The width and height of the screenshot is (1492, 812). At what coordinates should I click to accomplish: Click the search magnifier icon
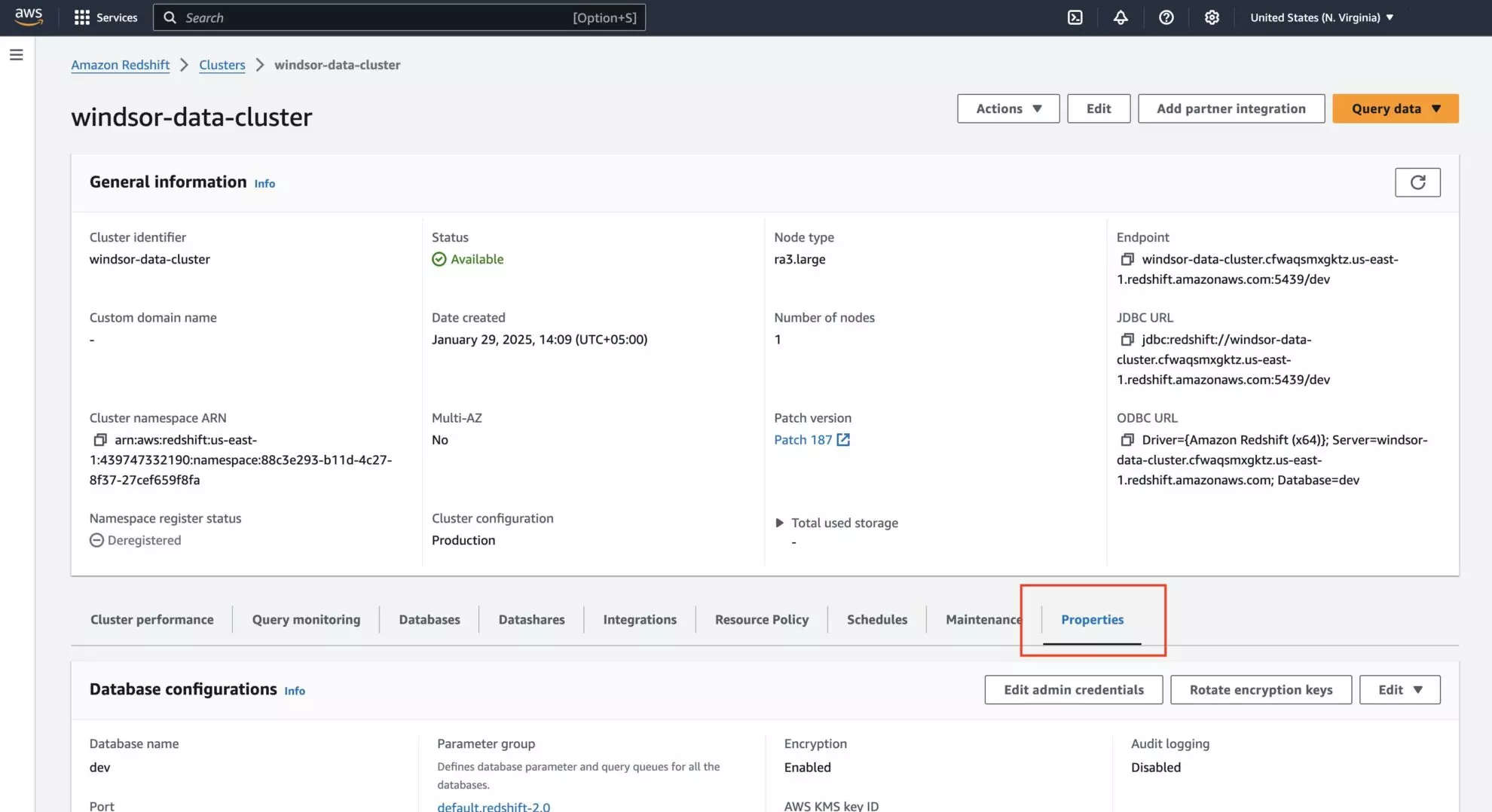click(170, 17)
